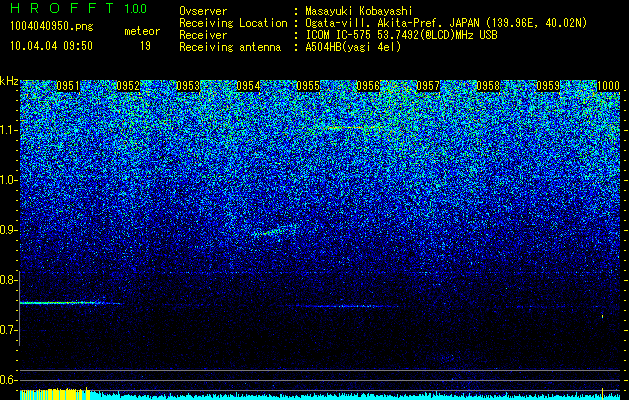
Task: Click the observer name Masayuki Kobayashi
Action: pos(359,11)
